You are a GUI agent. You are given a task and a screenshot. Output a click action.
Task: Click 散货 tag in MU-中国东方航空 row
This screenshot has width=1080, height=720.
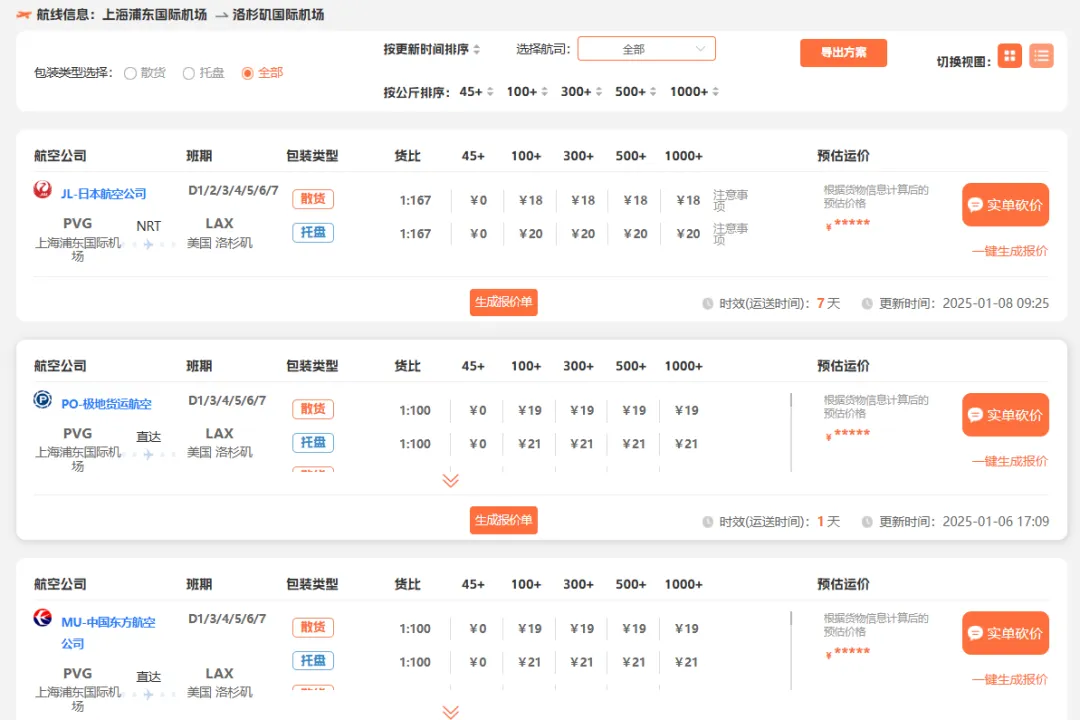click(x=313, y=627)
